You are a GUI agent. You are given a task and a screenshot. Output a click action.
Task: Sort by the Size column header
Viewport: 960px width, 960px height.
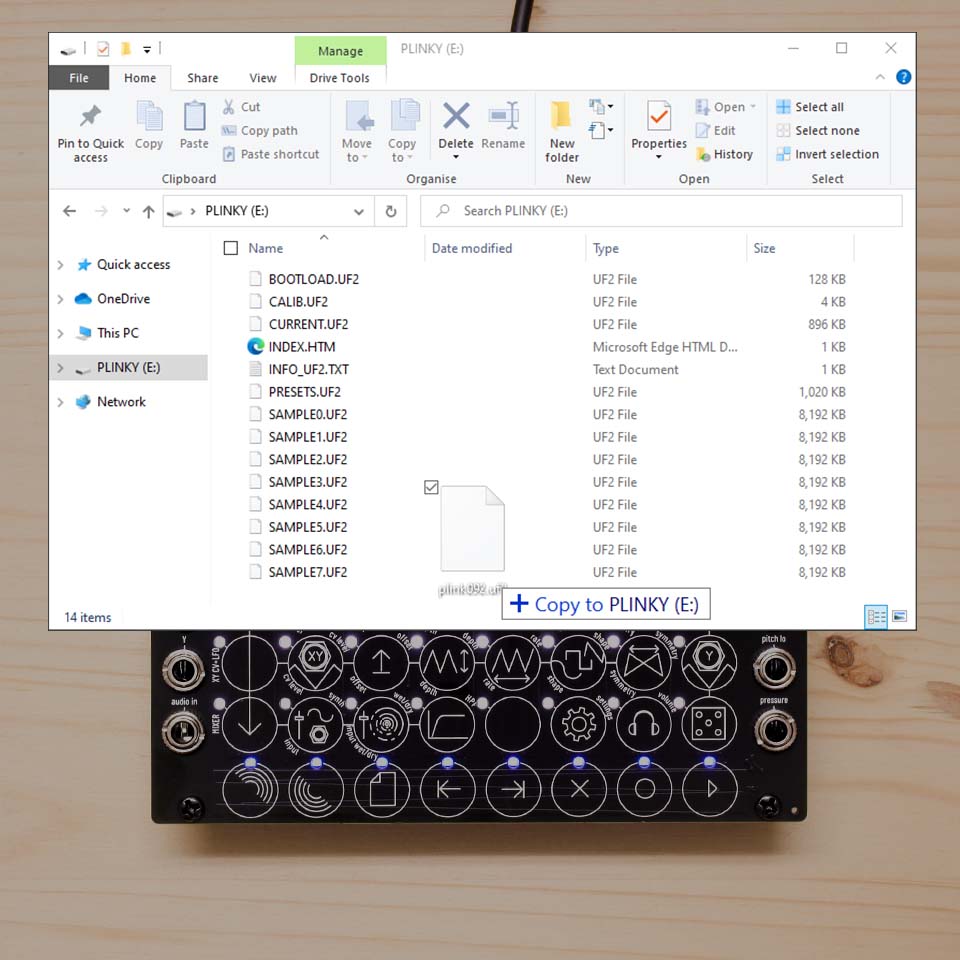click(x=764, y=248)
